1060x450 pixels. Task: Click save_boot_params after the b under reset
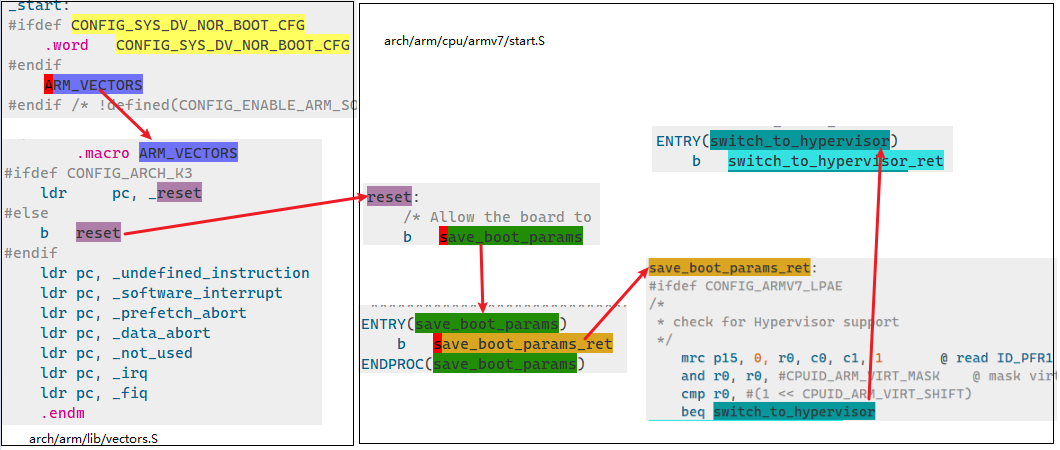[511, 236]
